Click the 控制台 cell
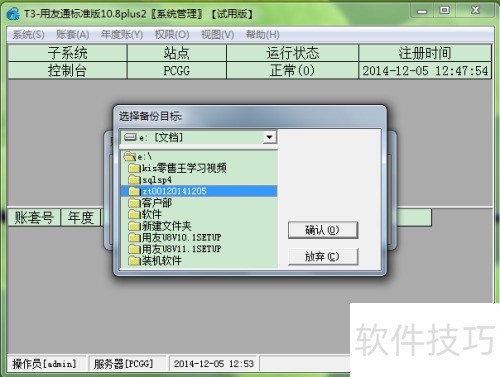Viewport: 500px width, 377px height. pos(67,70)
